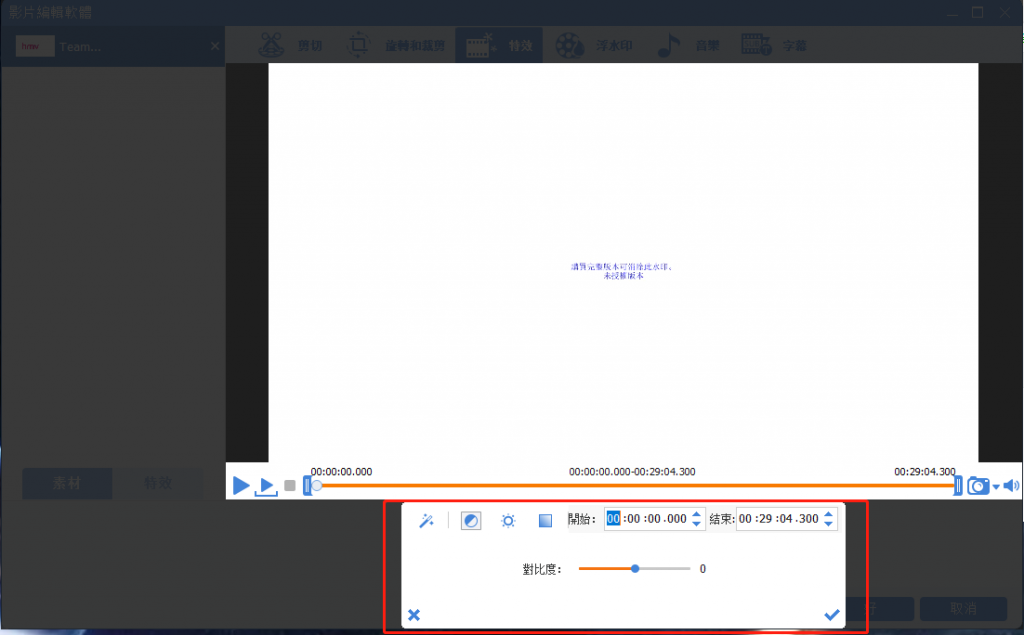The height and width of the screenshot is (635, 1024).
Task: Click the timeline right trim handle
Action: click(x=958, y=485)
